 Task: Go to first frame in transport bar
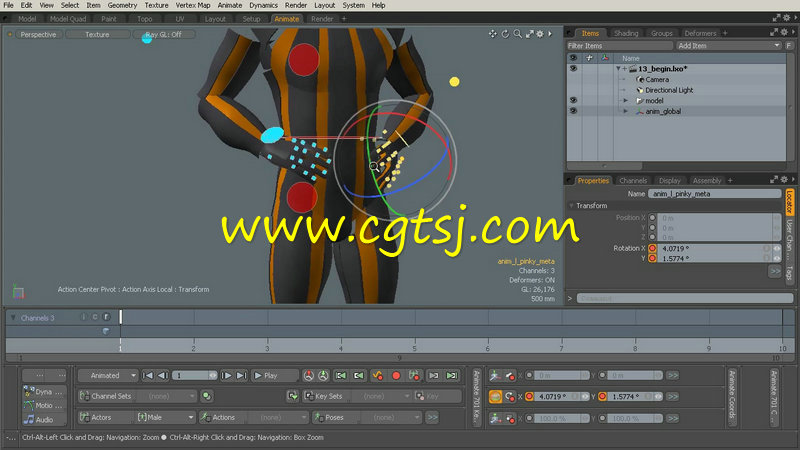click(147, 376)
